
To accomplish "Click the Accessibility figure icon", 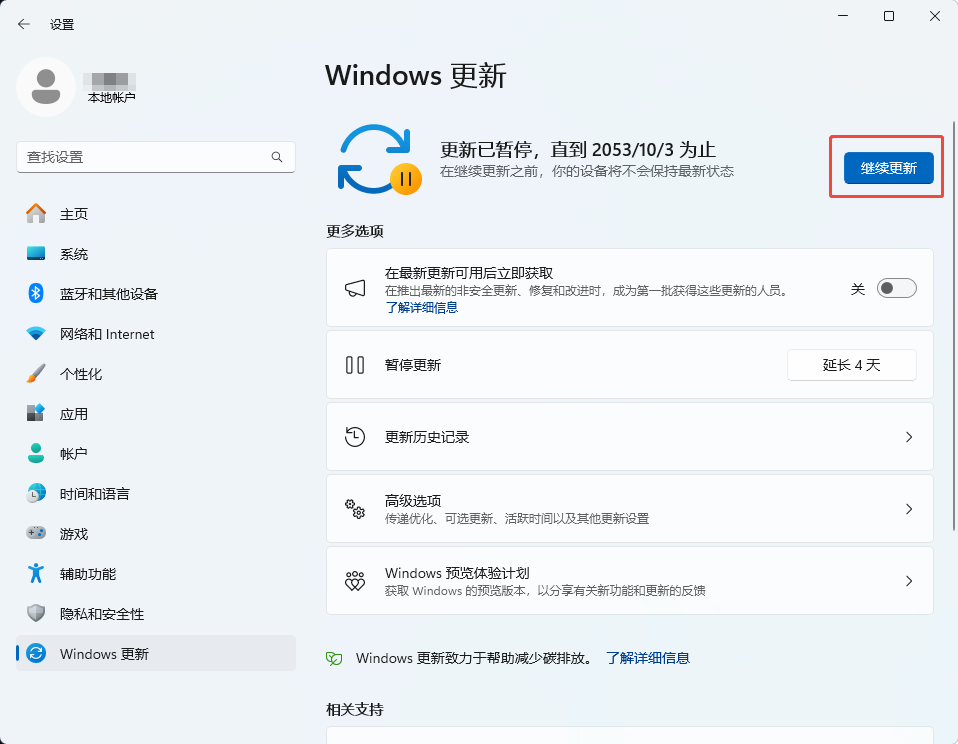I will coord(36,573).
